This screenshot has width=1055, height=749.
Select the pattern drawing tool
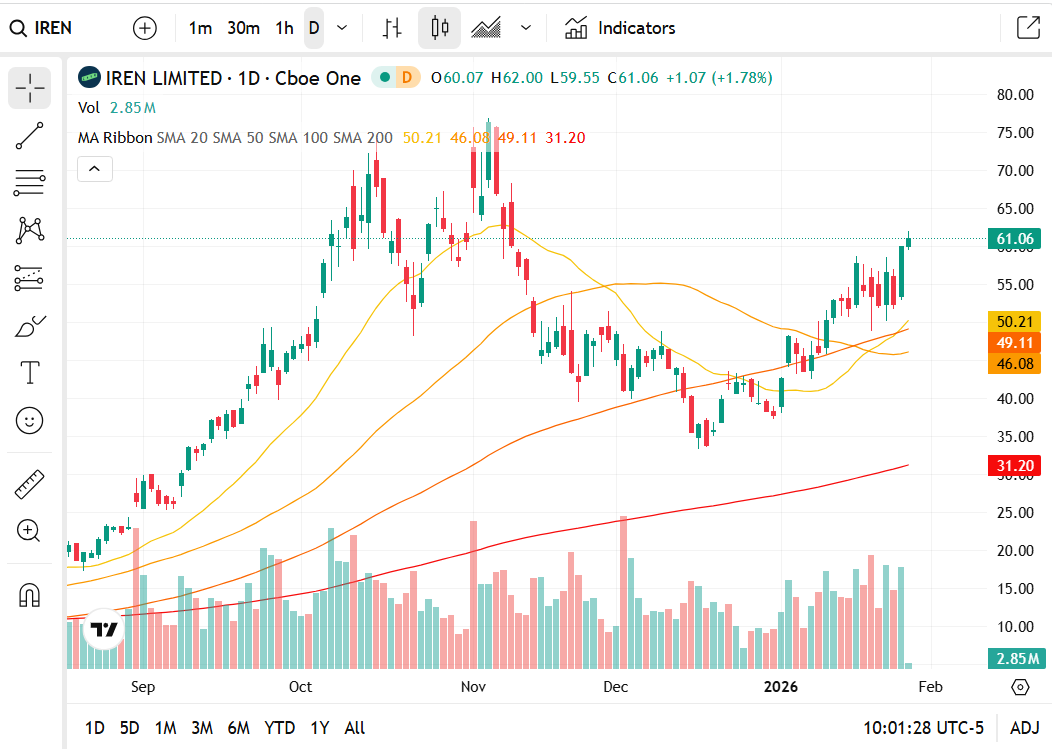[x=30, y=230]
